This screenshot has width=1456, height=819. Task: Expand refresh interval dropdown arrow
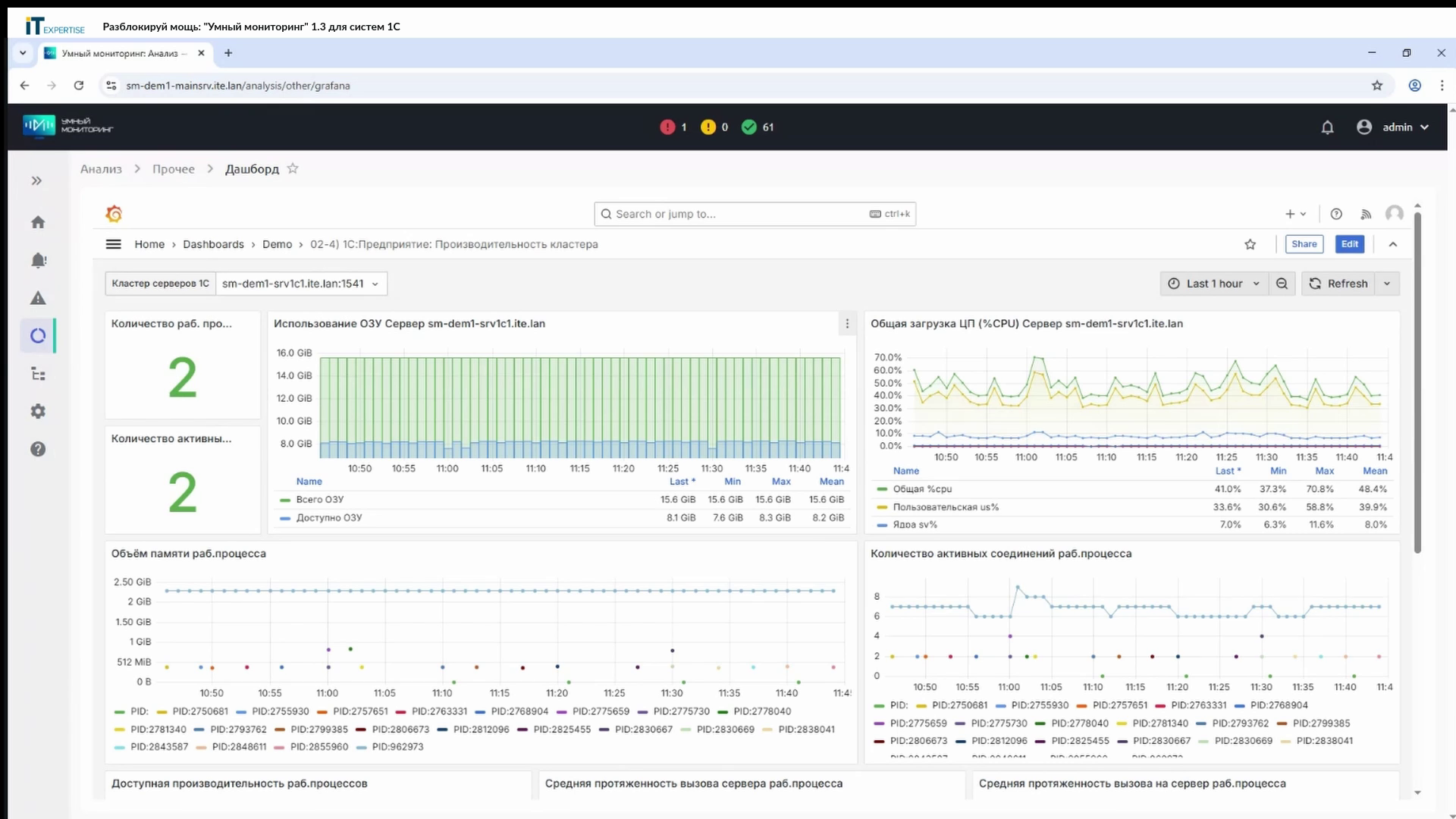1387,284
